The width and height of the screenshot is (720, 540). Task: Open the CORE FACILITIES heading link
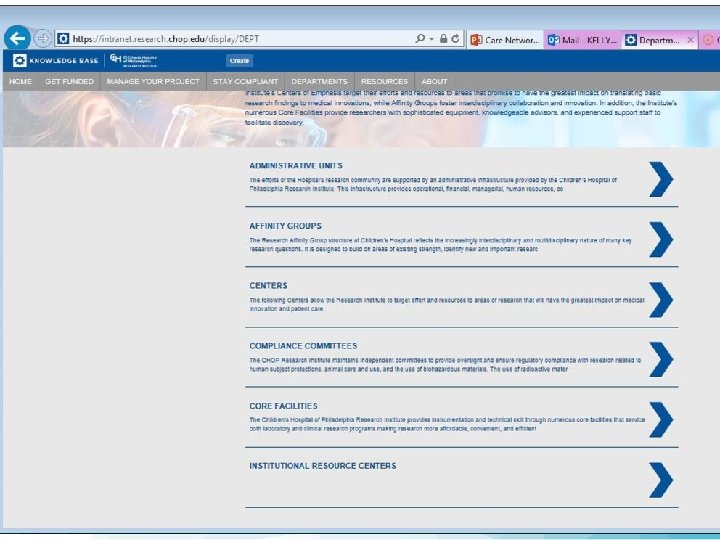click(283, 406)
